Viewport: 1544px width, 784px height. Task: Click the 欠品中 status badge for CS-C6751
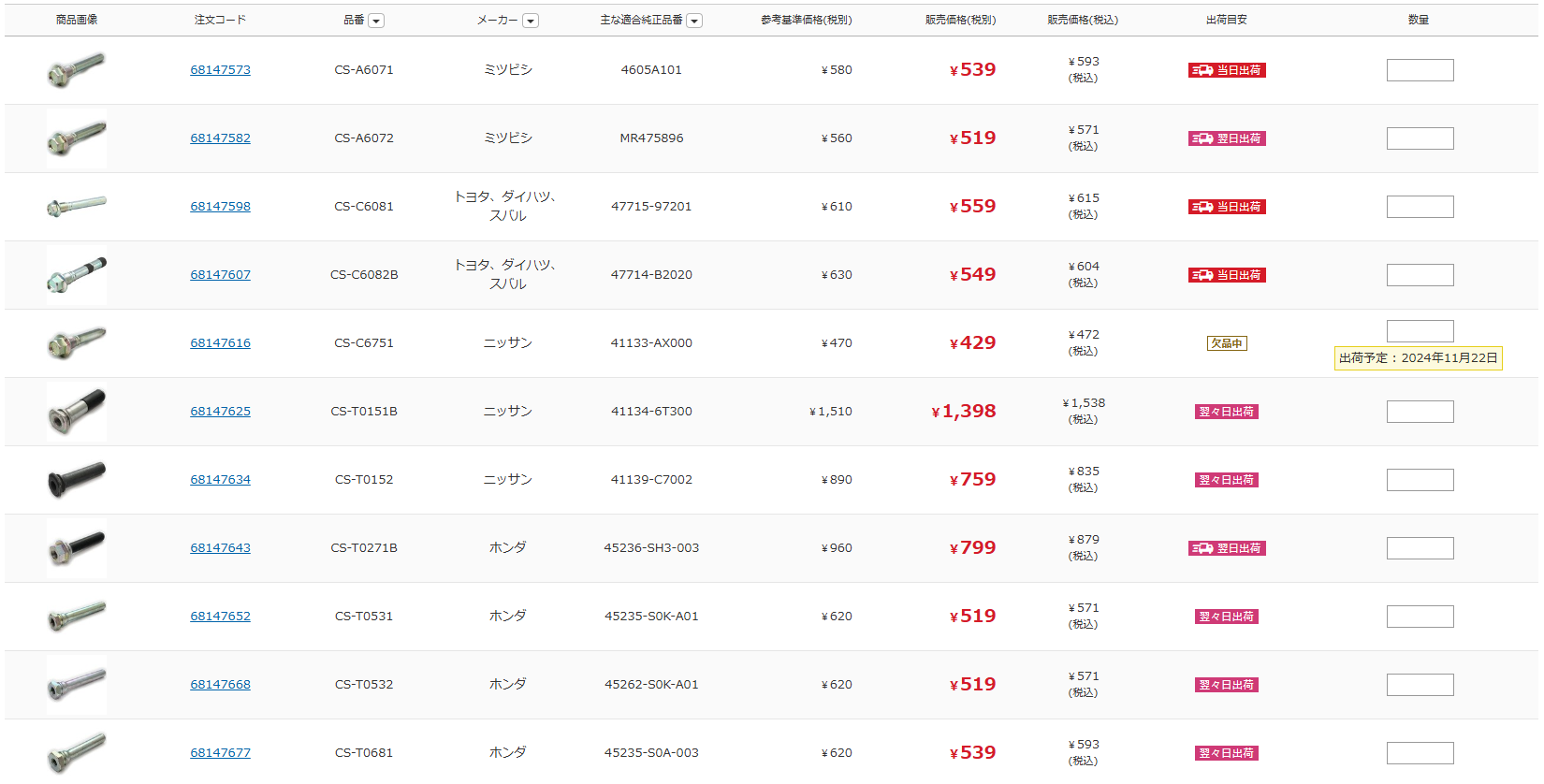1227,343
